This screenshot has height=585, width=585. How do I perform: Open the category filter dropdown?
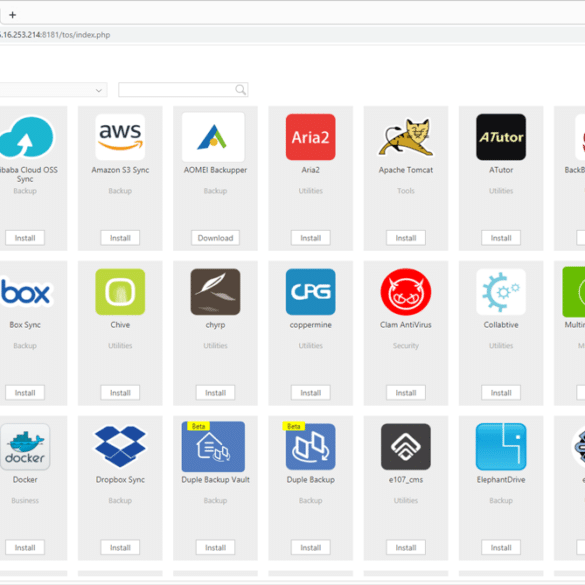coord(53,90)
